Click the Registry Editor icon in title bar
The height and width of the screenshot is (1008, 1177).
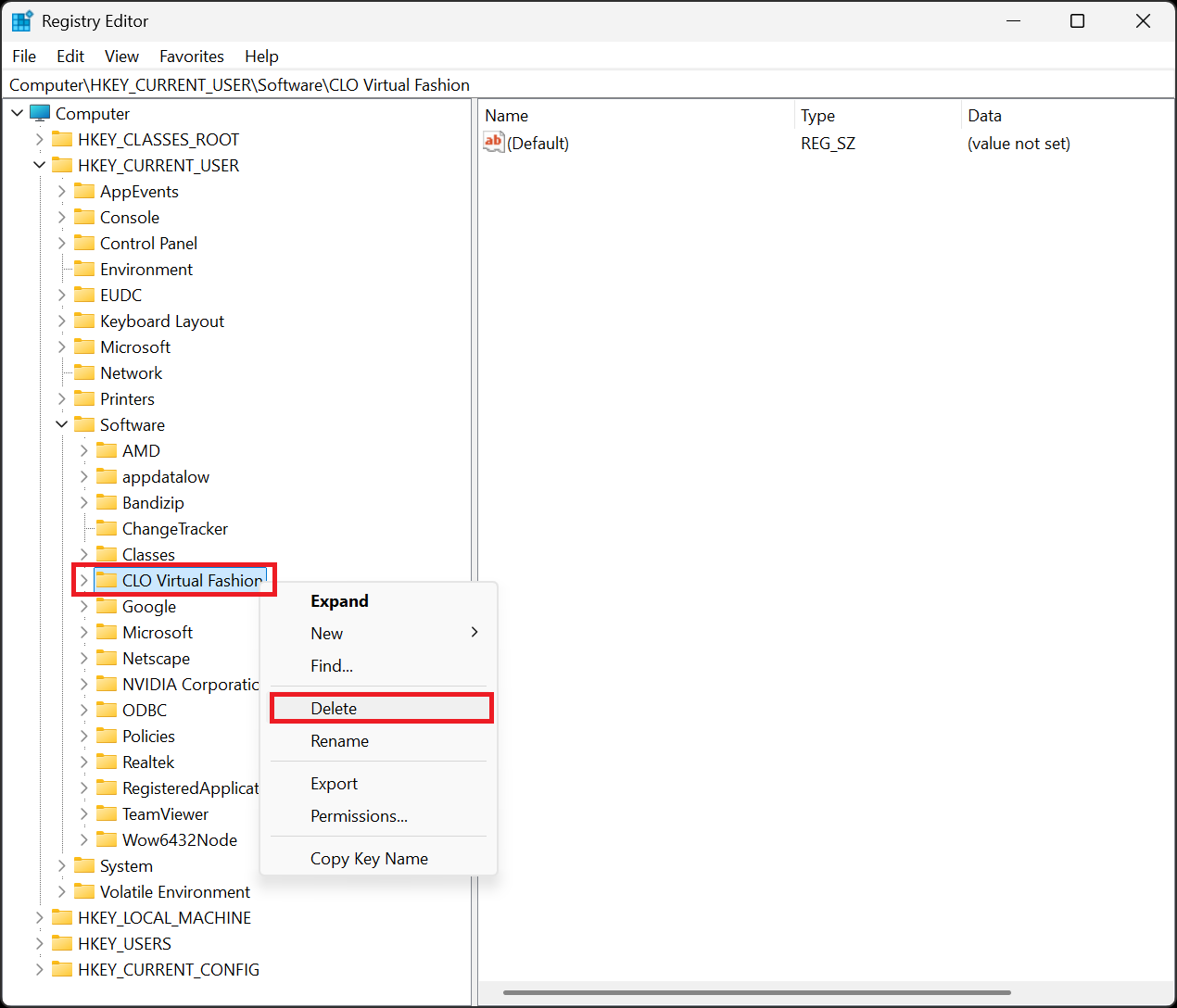click(20, 19)
